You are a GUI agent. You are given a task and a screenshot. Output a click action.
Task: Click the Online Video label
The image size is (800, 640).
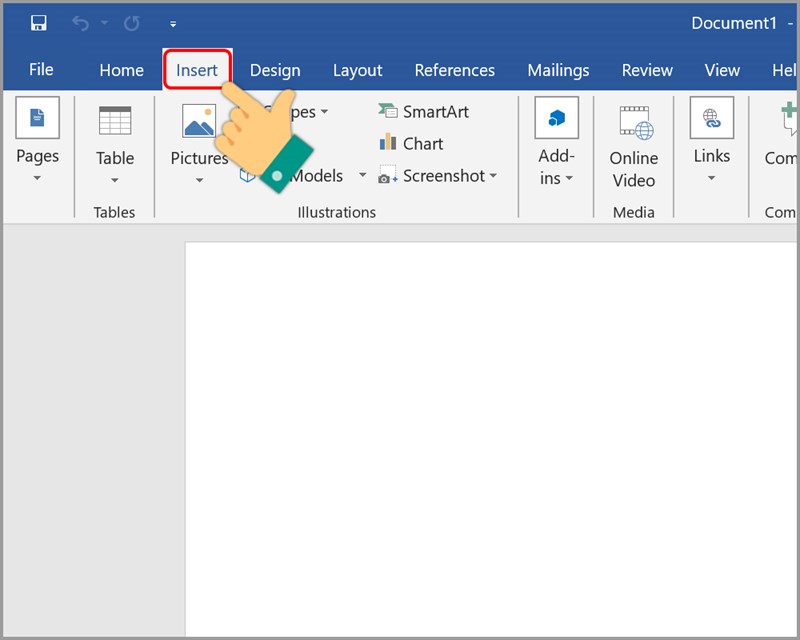(x=634, y=169)
